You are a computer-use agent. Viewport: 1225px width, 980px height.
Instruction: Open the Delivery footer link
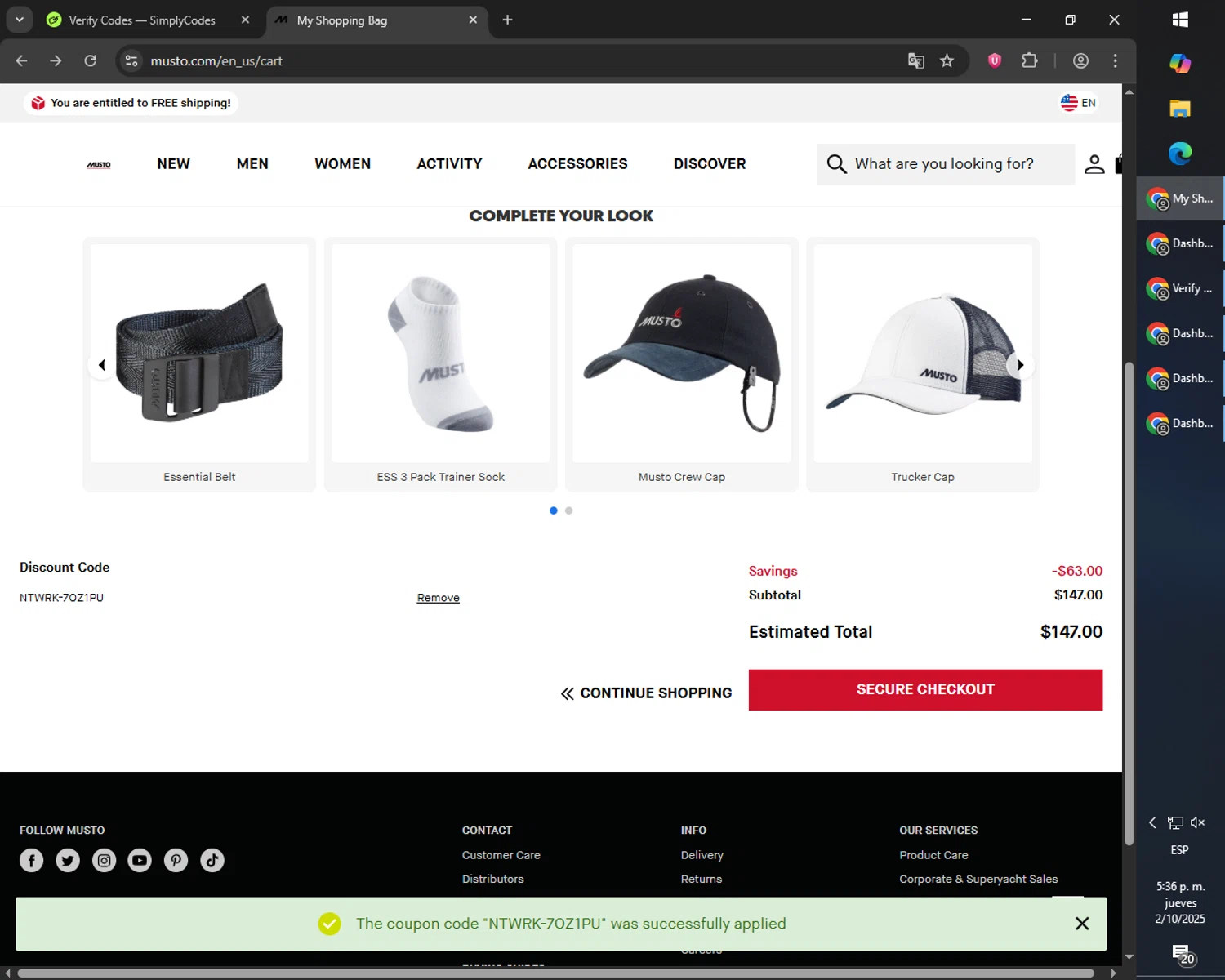coord(702,855)
